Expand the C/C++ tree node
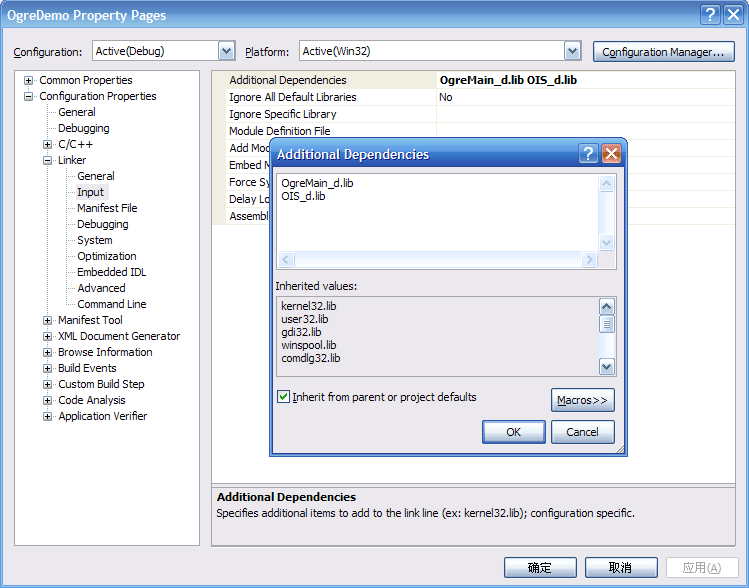The image size is (749, 588). pos(47,144)
